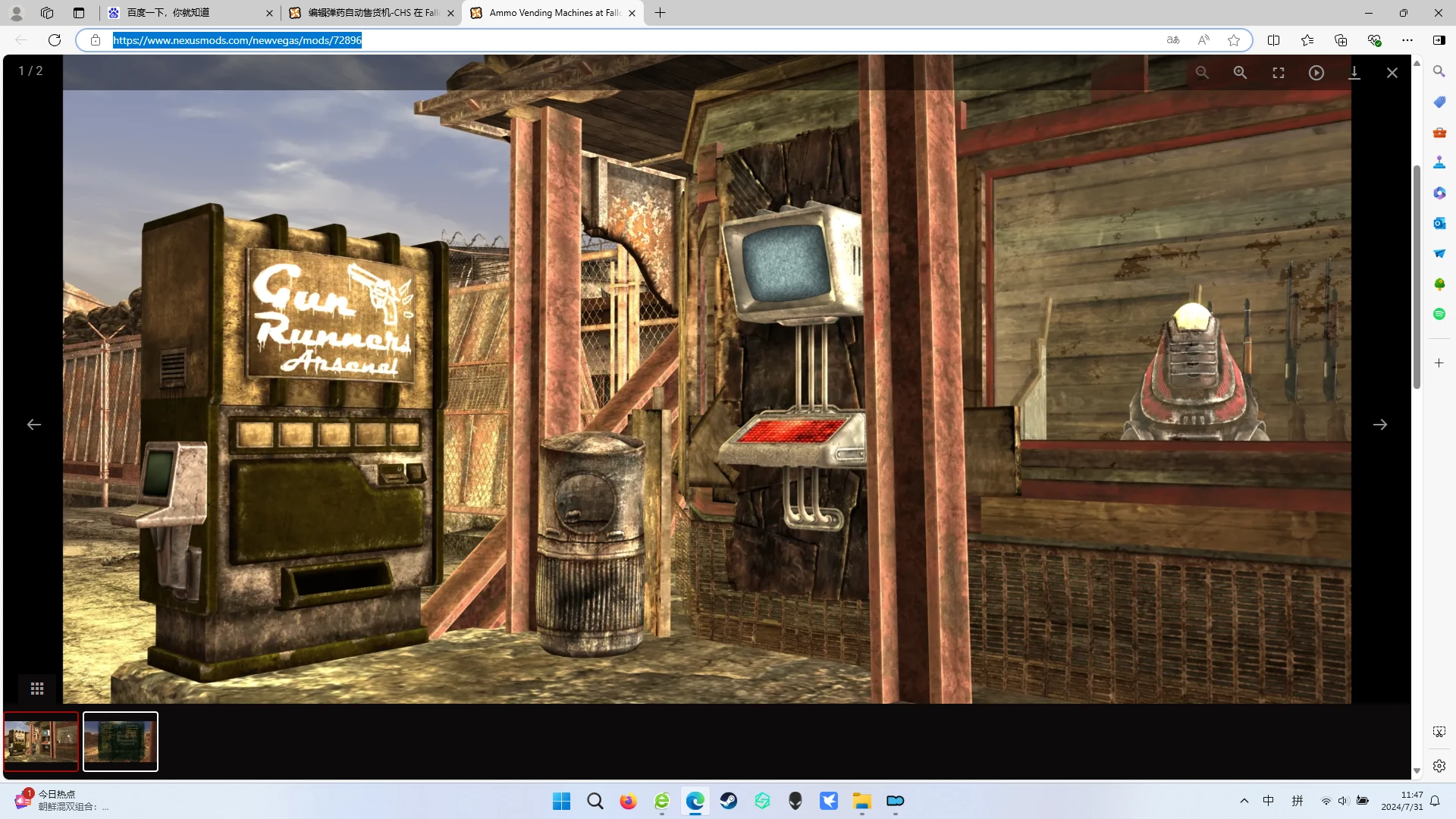The height and width of the screenshot is (819, 1456).
Task: Open the browser settings and more menu
Action: point(1407,40)
